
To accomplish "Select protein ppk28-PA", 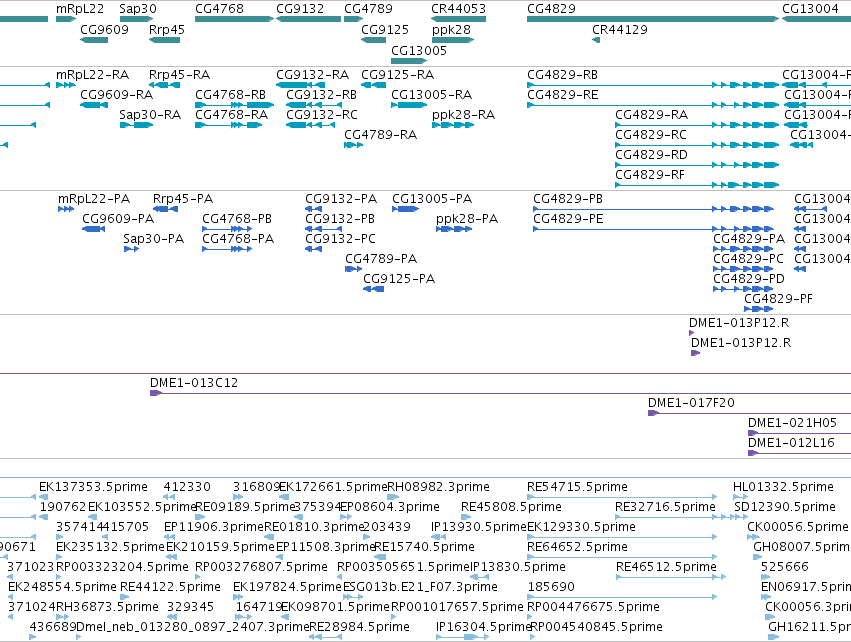I will [x=454, y=229].
